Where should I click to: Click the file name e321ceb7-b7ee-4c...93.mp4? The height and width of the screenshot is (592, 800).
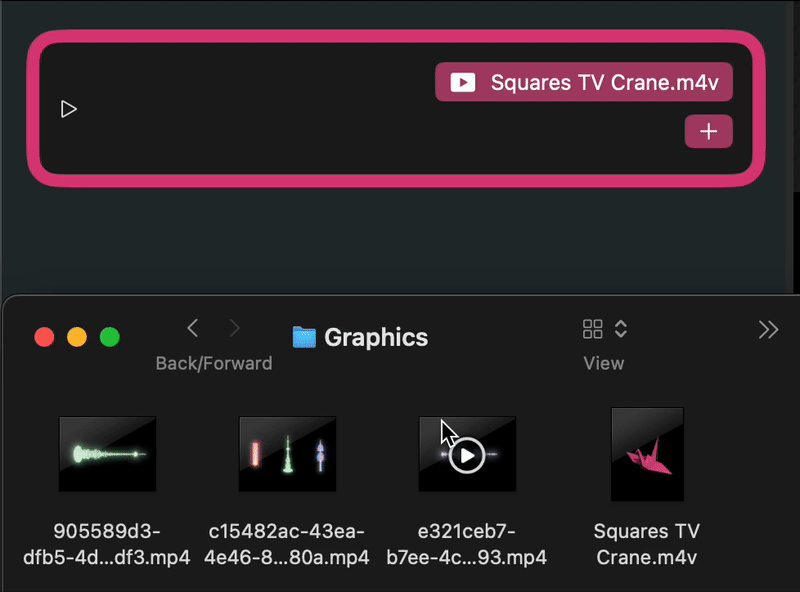click(x=466, y=544)
